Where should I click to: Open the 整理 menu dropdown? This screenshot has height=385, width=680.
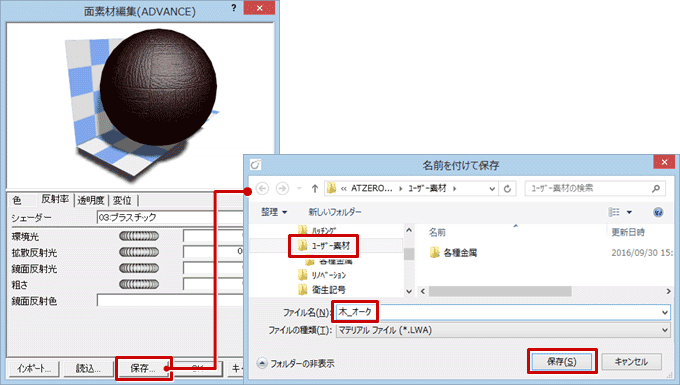(x=274, y=212)
